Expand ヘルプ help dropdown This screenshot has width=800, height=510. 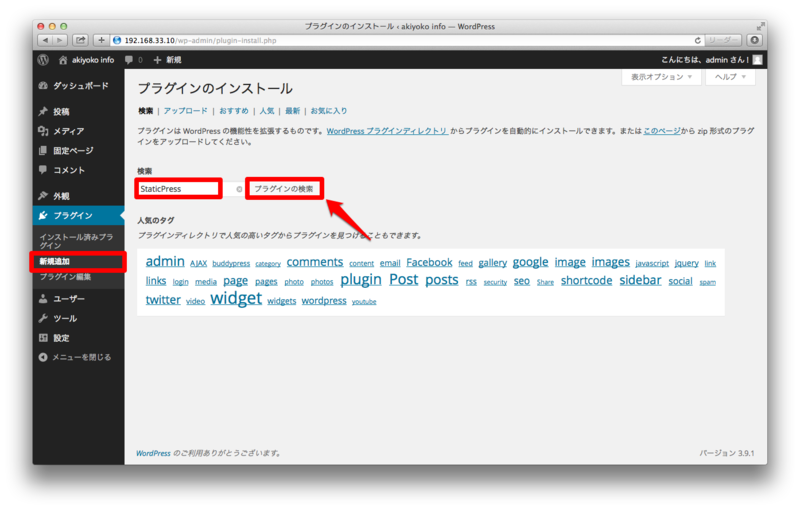(x=730, y=77)
